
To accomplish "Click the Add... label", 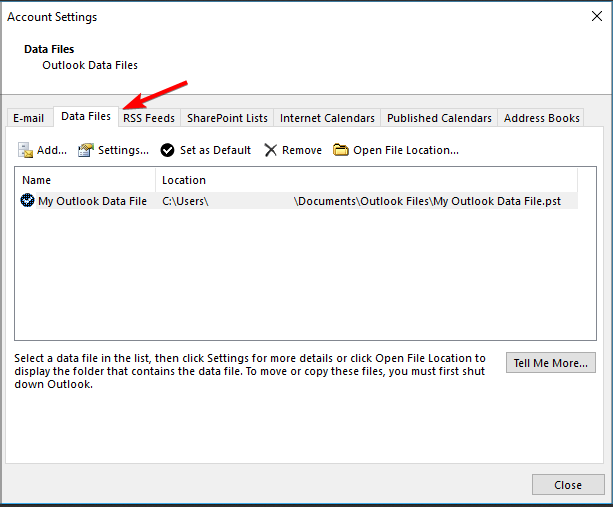I will click(52, 150).
